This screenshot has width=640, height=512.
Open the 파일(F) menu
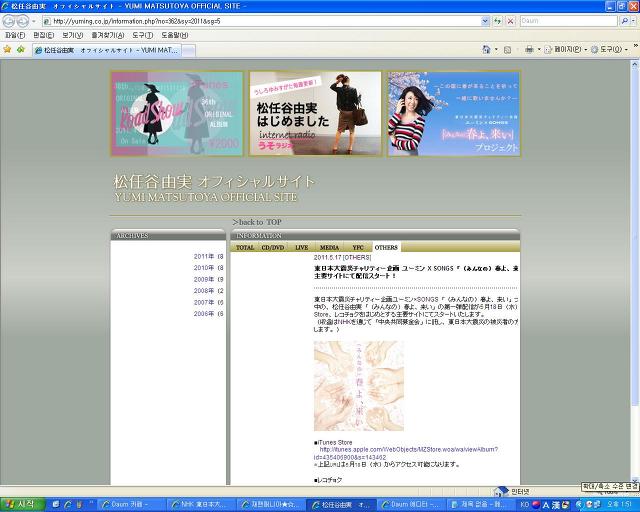(15, 35)
